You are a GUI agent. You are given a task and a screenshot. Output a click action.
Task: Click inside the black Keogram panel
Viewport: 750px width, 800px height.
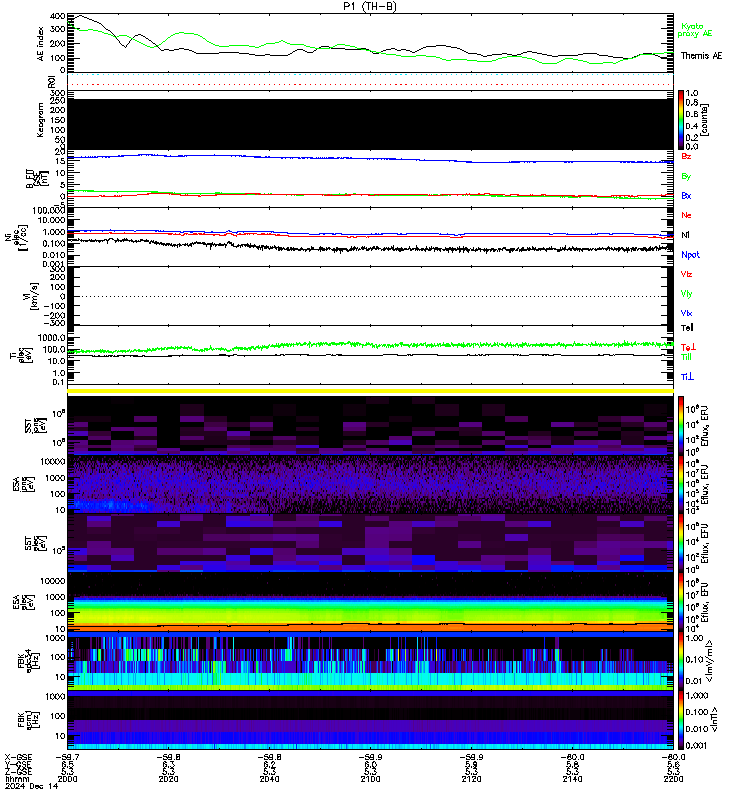tap(370, 124)
